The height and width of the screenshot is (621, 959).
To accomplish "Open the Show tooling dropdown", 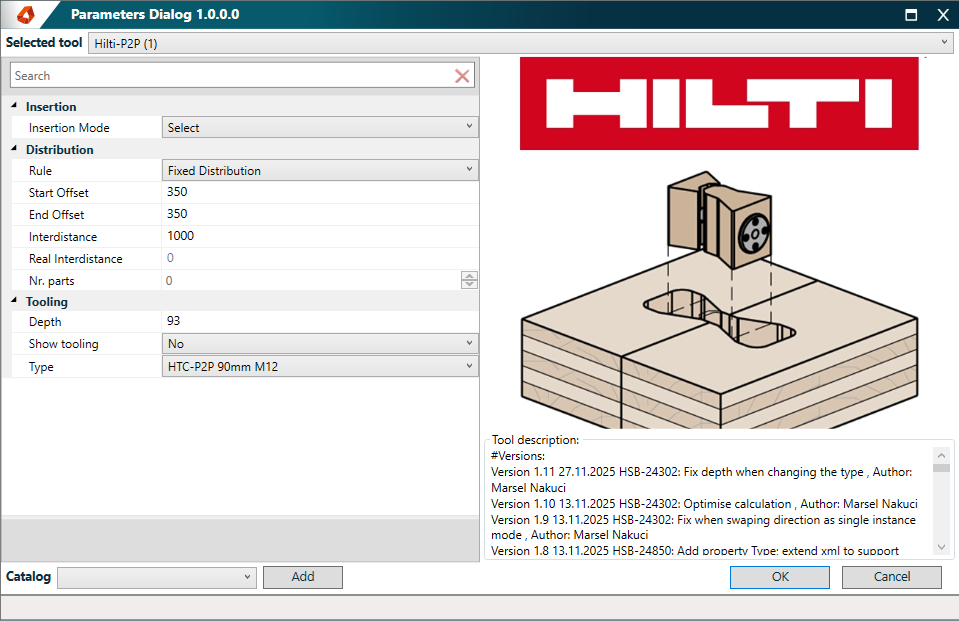I will point(320,343).
